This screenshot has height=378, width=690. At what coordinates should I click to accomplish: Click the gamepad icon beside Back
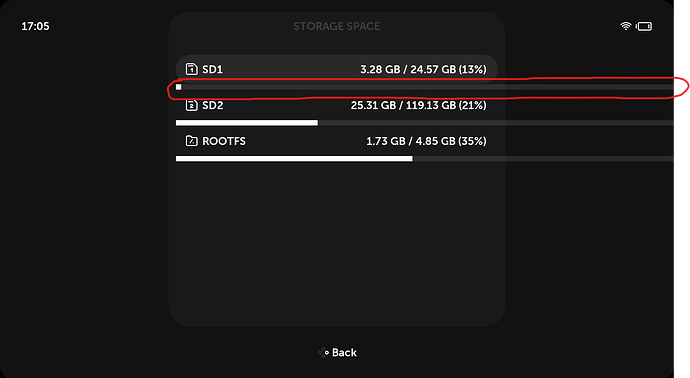324,352
